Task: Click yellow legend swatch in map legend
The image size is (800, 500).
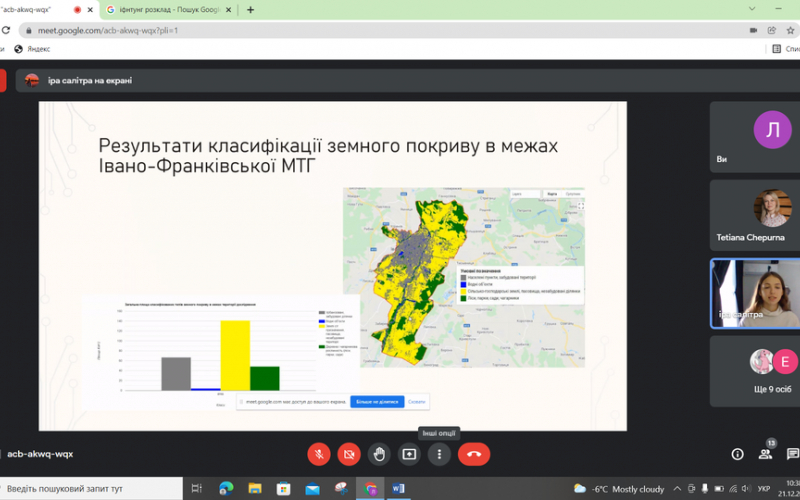Action: coord(463,291)
